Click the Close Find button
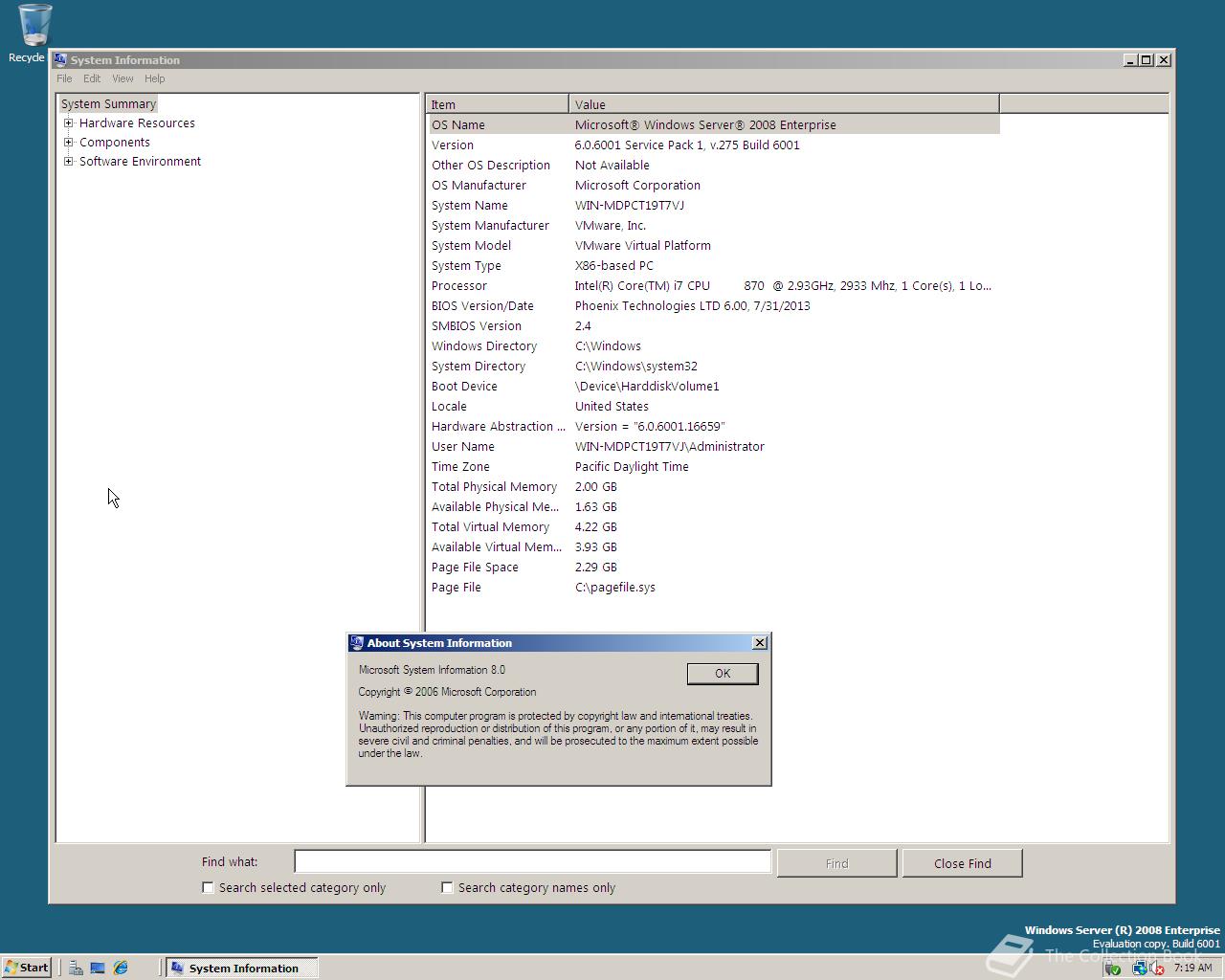 [x=962, y=863]
